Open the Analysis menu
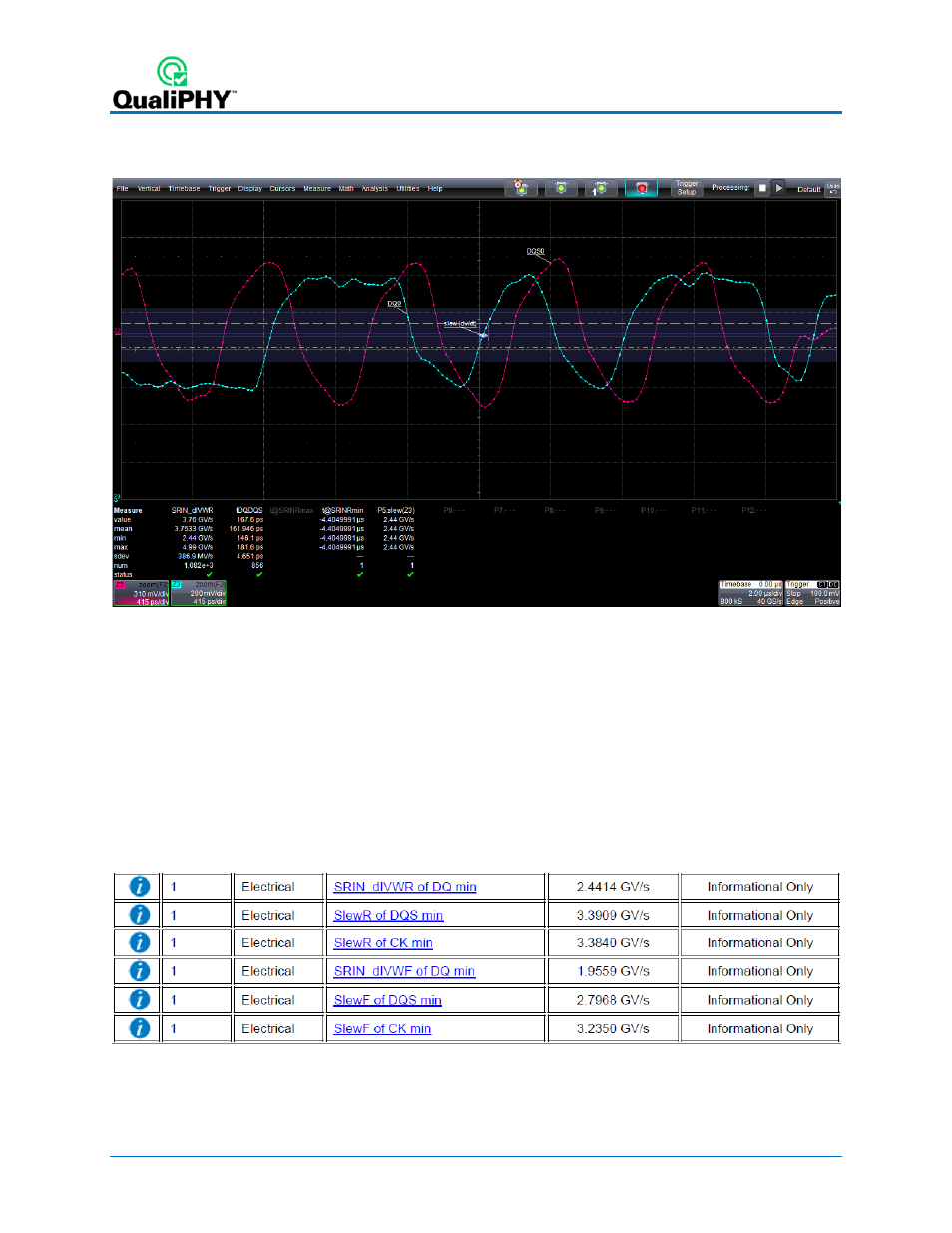The height and width of the screenshot is (1233, 952). coord(375,188)
